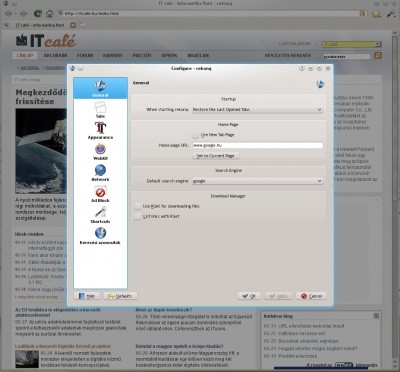
Task: Click the small thumbnail beside digital project article
Action: click(27, 358)
